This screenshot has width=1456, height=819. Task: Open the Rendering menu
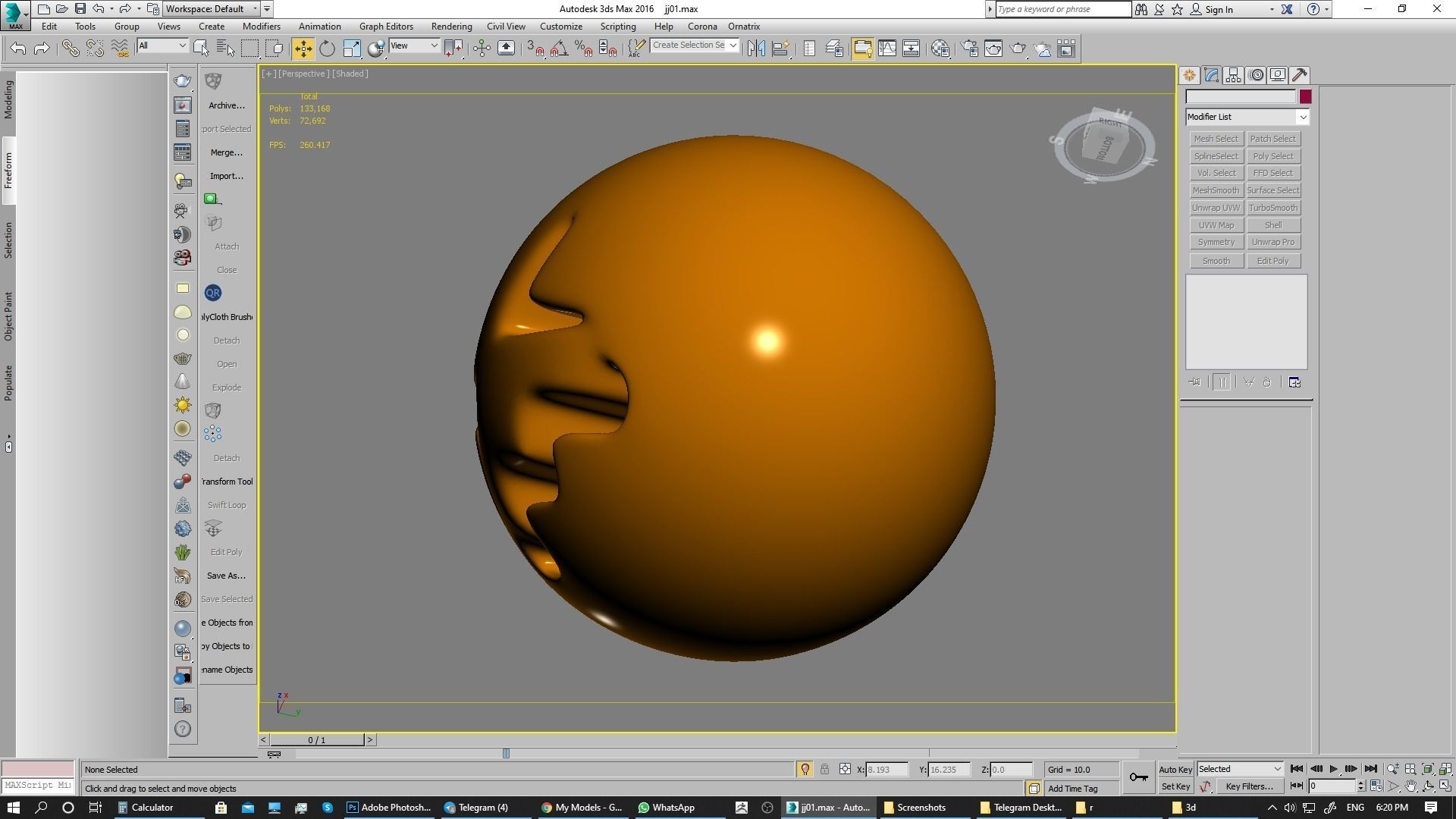pyautogui.click(x=451, y=27)
